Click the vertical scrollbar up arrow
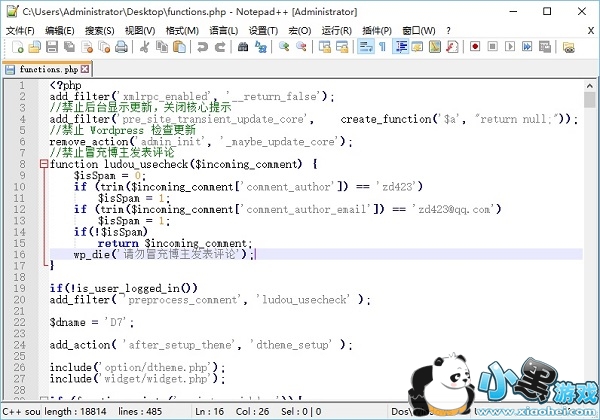The height and width of the screenshot is (420, 600). (x=590, y=86)
